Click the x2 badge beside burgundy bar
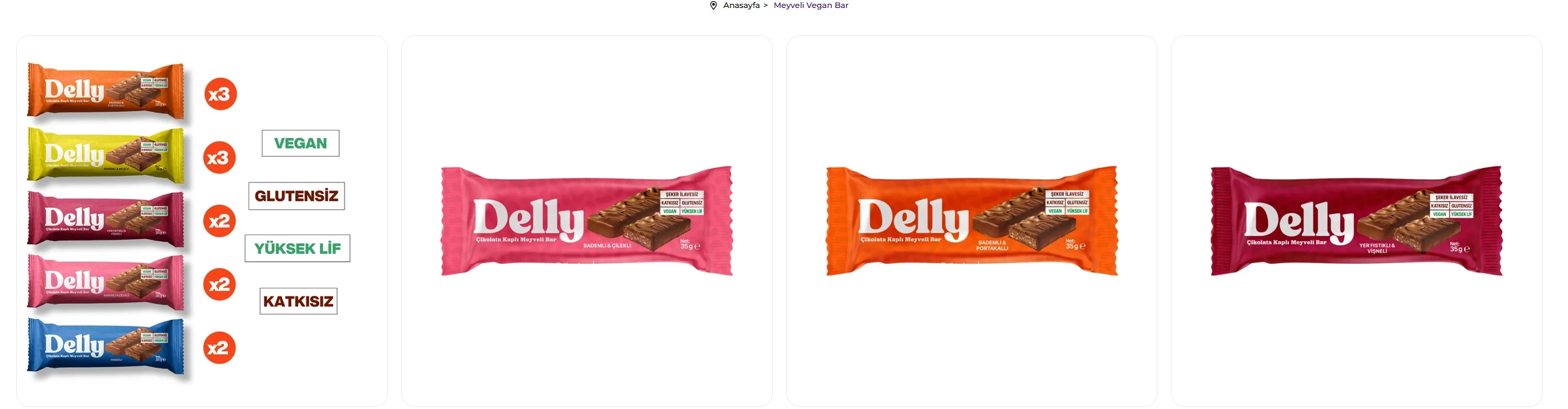1568x409 pixels. (219, 221)
